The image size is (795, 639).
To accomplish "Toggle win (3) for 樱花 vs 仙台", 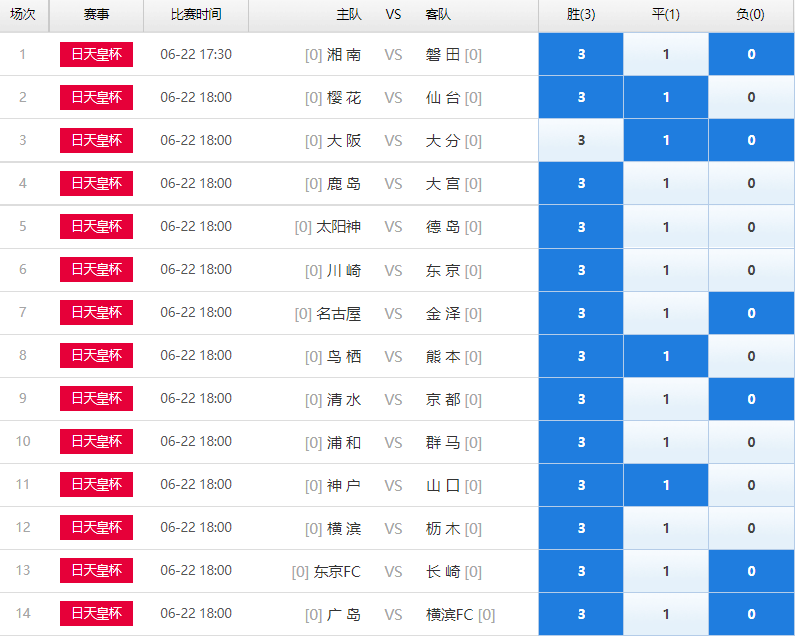I will click(581, 97).
